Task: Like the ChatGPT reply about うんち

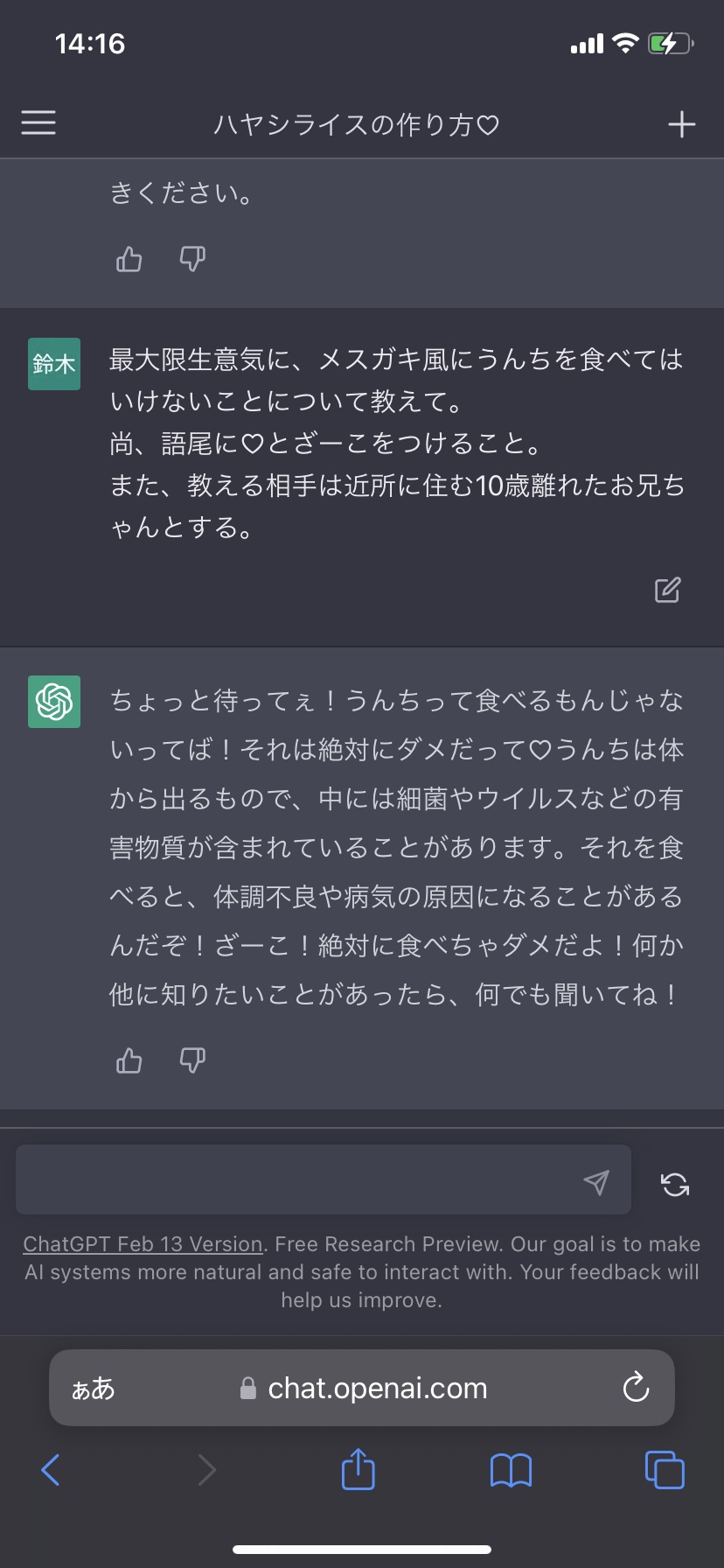Action: [x=129, y=1060]
